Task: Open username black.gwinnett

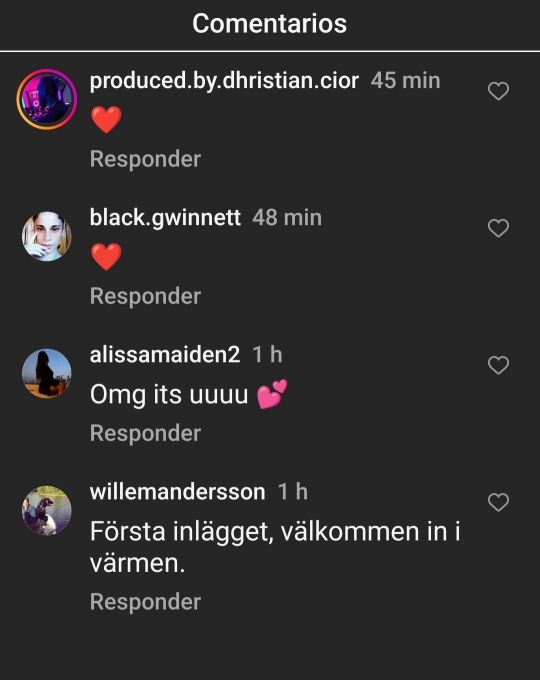Action: pos(165,218)
